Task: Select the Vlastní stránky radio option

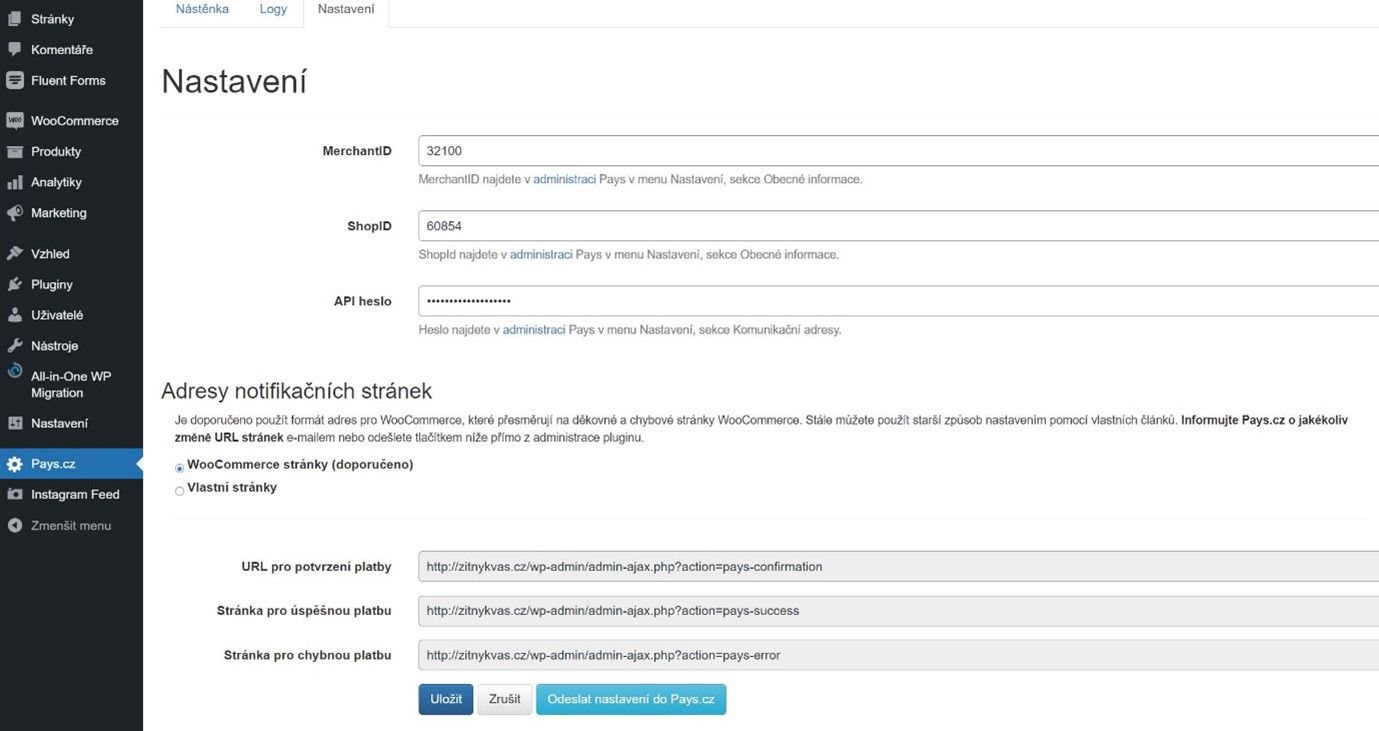Action: pos(180,491)
